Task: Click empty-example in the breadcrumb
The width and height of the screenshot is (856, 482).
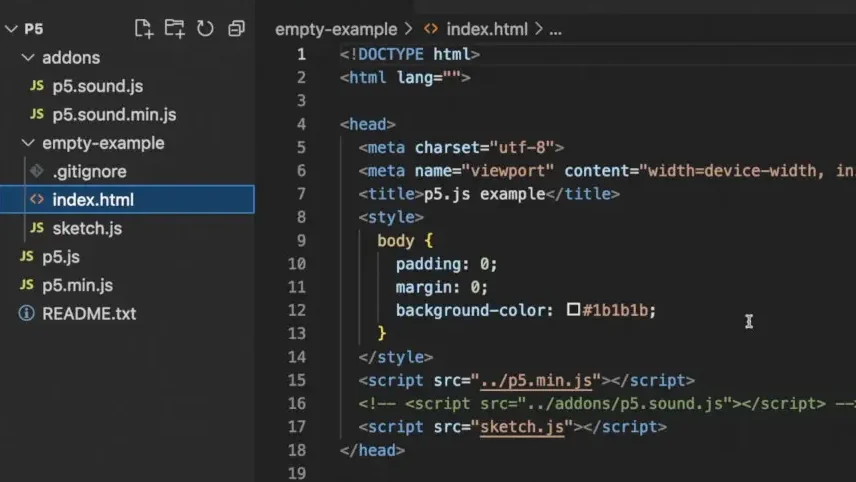Action: 336,29
